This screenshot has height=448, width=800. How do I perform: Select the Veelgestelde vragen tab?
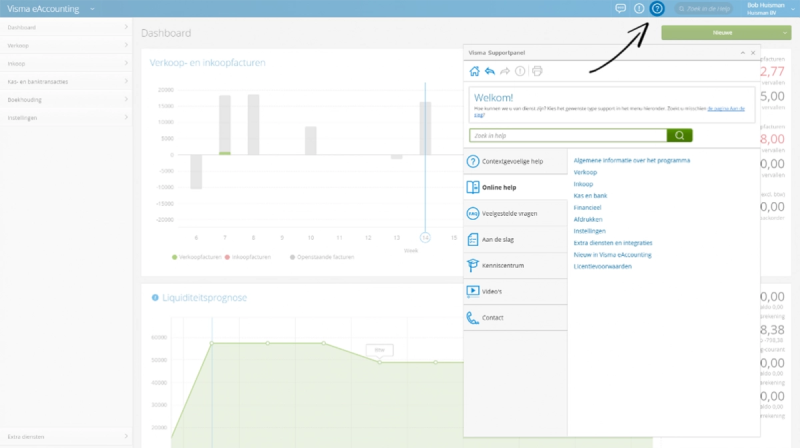[515, 213]
